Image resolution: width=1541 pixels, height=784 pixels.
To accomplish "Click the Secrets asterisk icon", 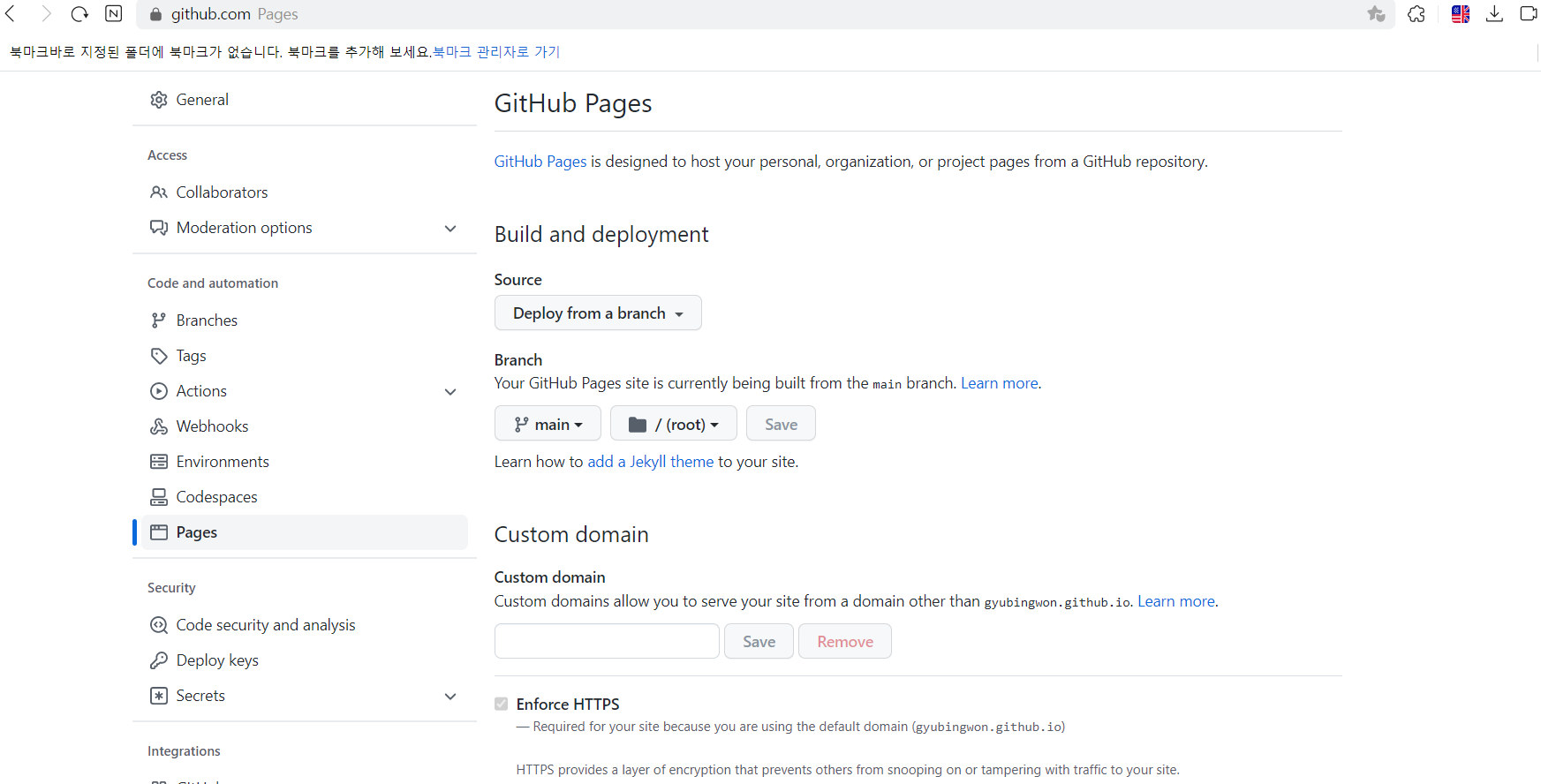I will point(159,696).
